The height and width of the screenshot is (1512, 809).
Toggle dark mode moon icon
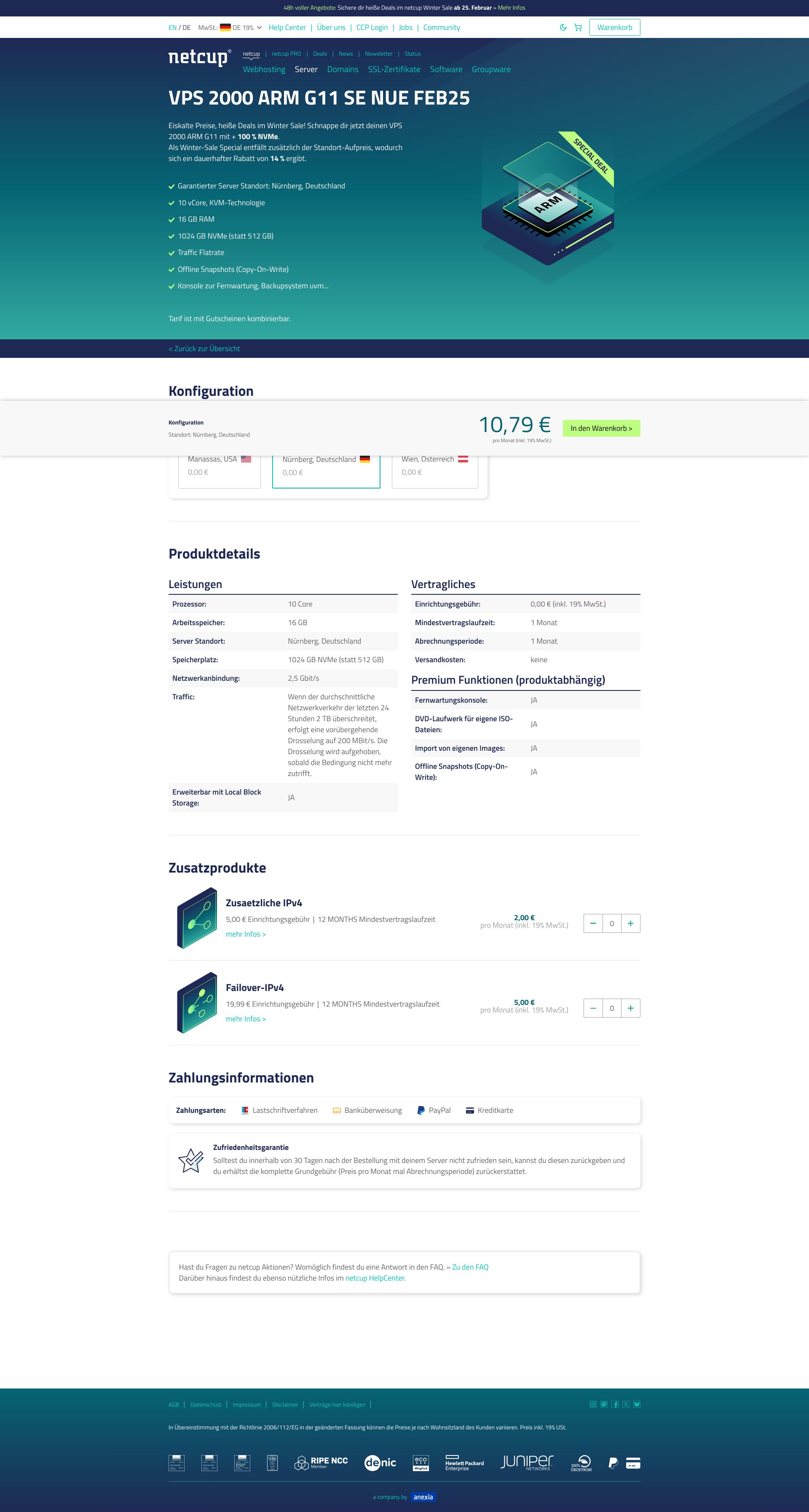click(563, 27)
